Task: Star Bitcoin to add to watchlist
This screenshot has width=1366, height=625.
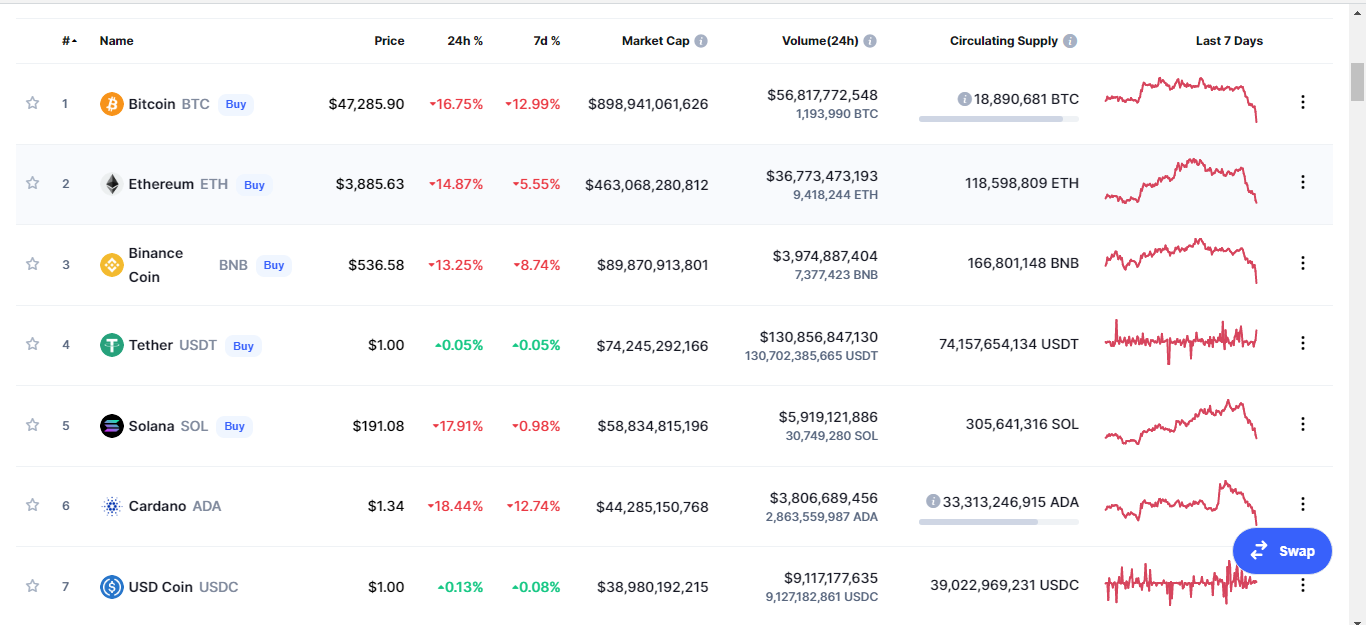Action: point(32,103)
